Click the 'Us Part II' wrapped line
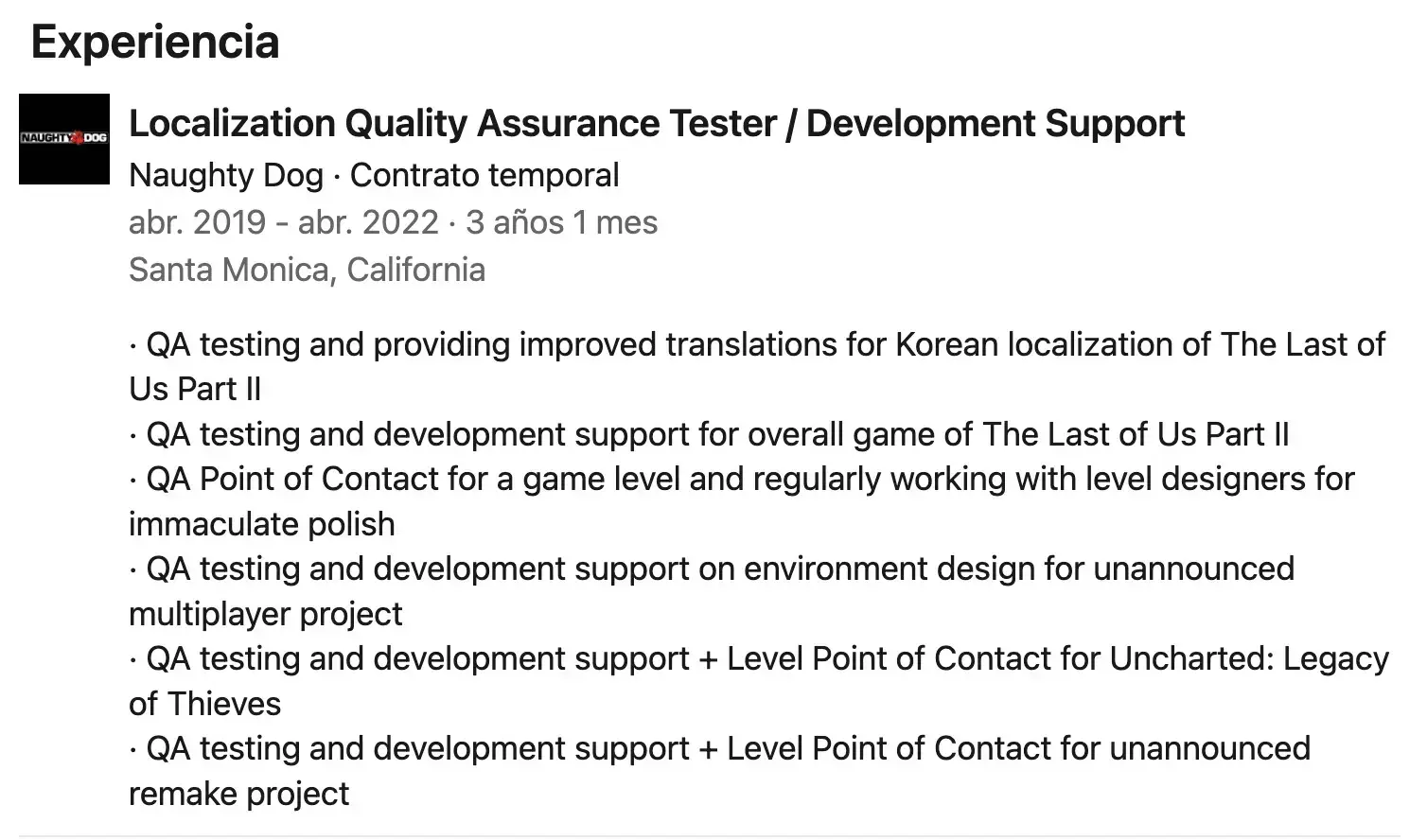The height and width of the screenshot is (840, 1427). (195, 389)
